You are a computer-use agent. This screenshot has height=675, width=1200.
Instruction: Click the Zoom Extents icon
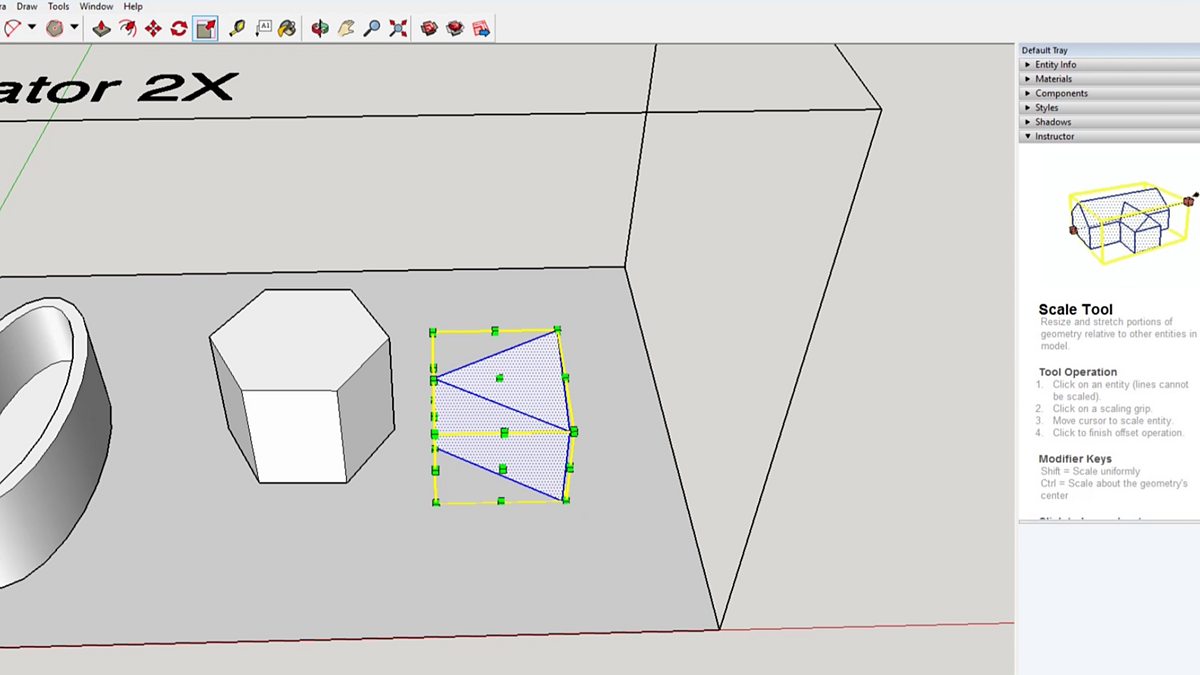[x=398, y=29]
